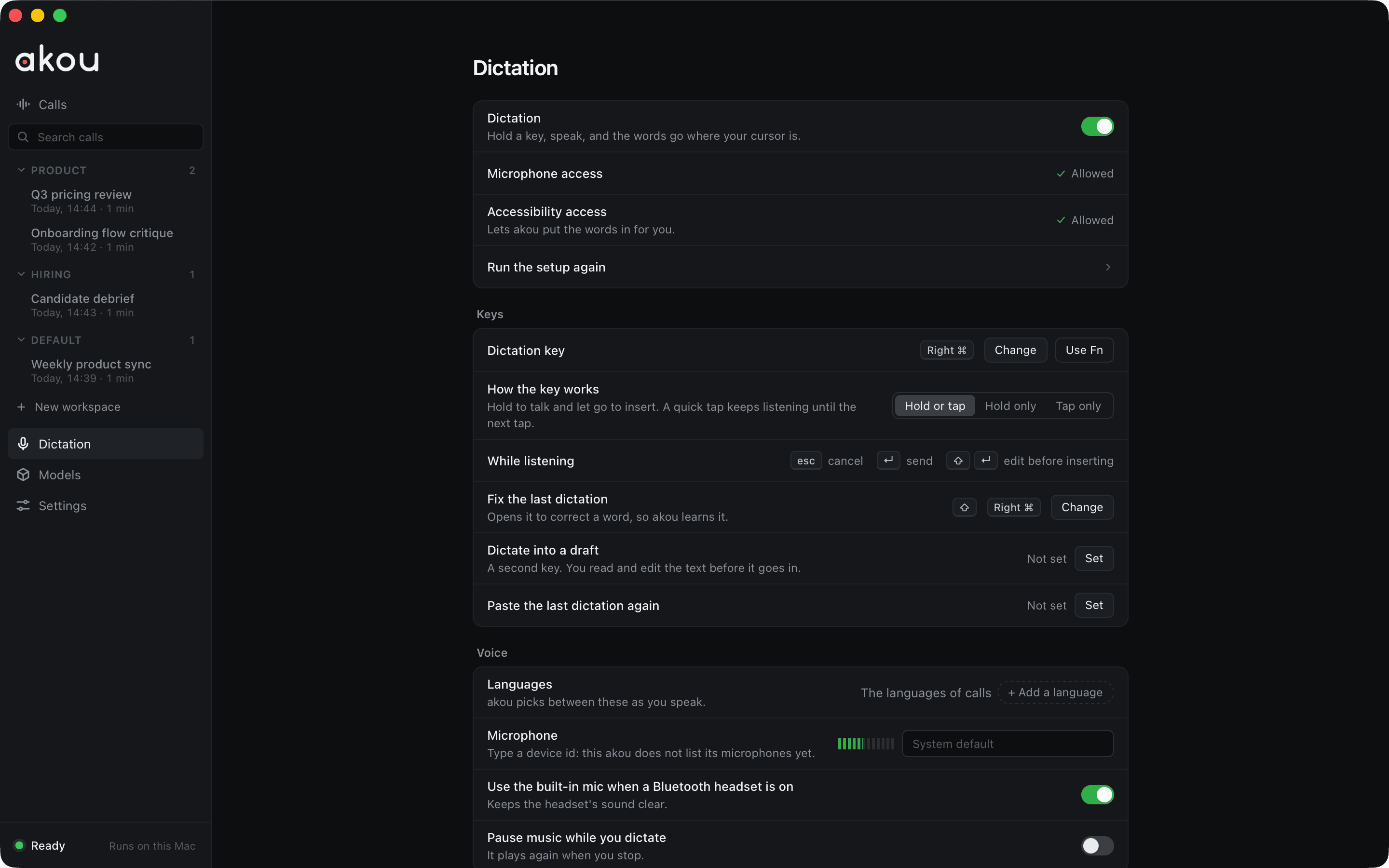This screenshot has height=868, width=1389.
Task: Click the esc key badge
Action: pos(806,461)
